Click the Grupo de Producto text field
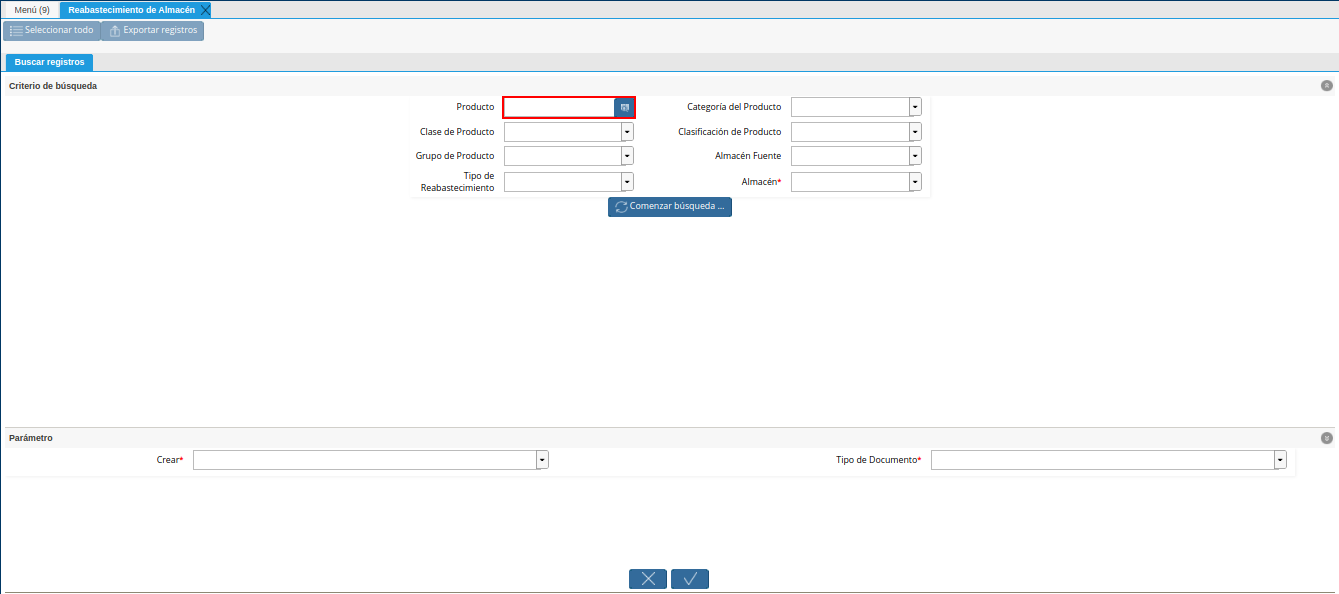The image size is (1339, 594). (x=563, y=157)
